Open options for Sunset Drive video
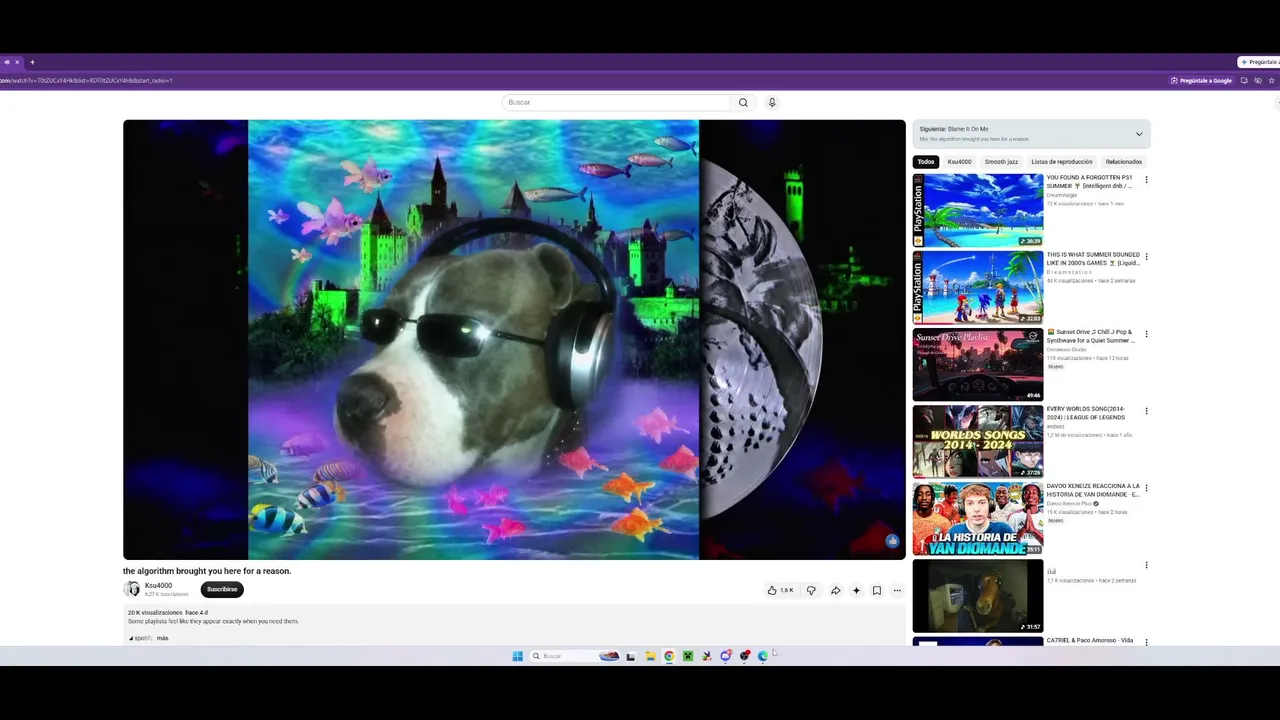This screenshot has height=720, width=1280. 1146,334
